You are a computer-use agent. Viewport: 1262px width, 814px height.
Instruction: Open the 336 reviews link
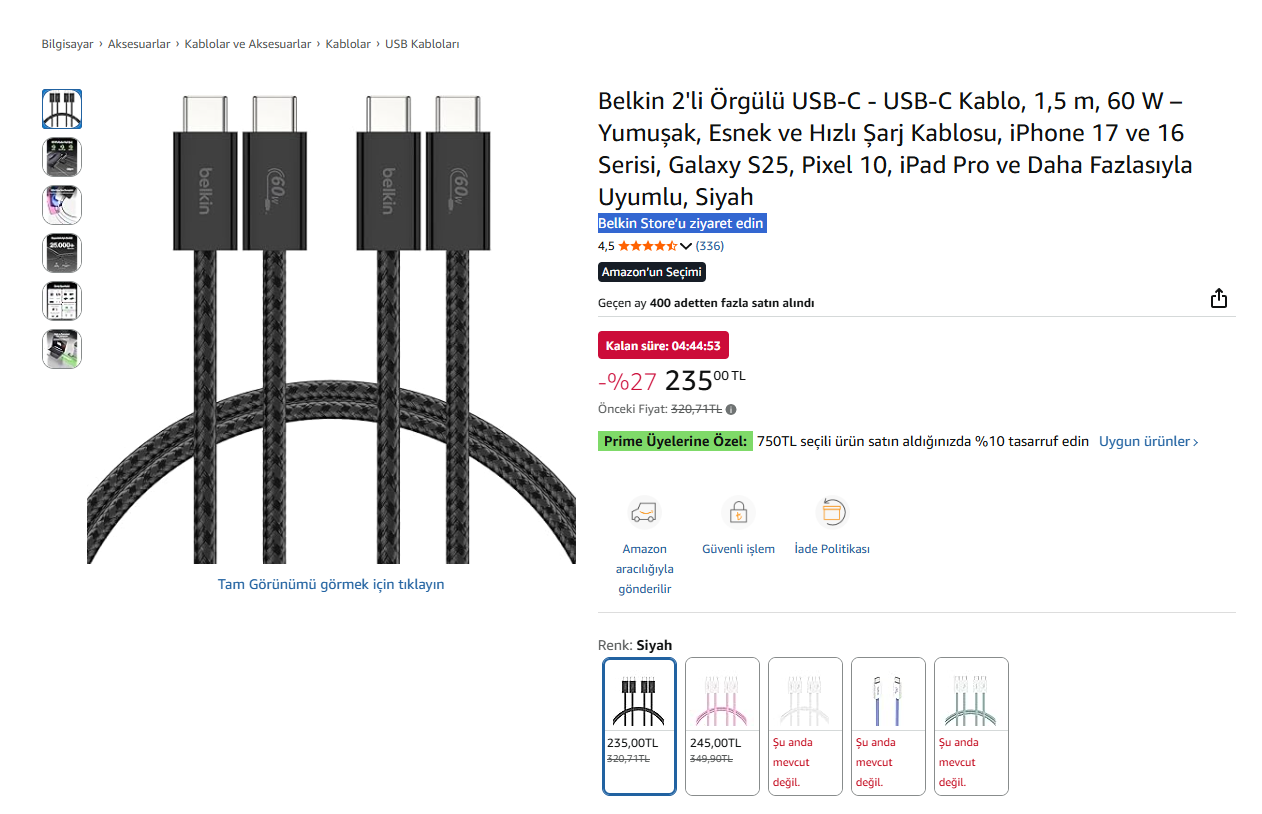[x=710, y=246]
